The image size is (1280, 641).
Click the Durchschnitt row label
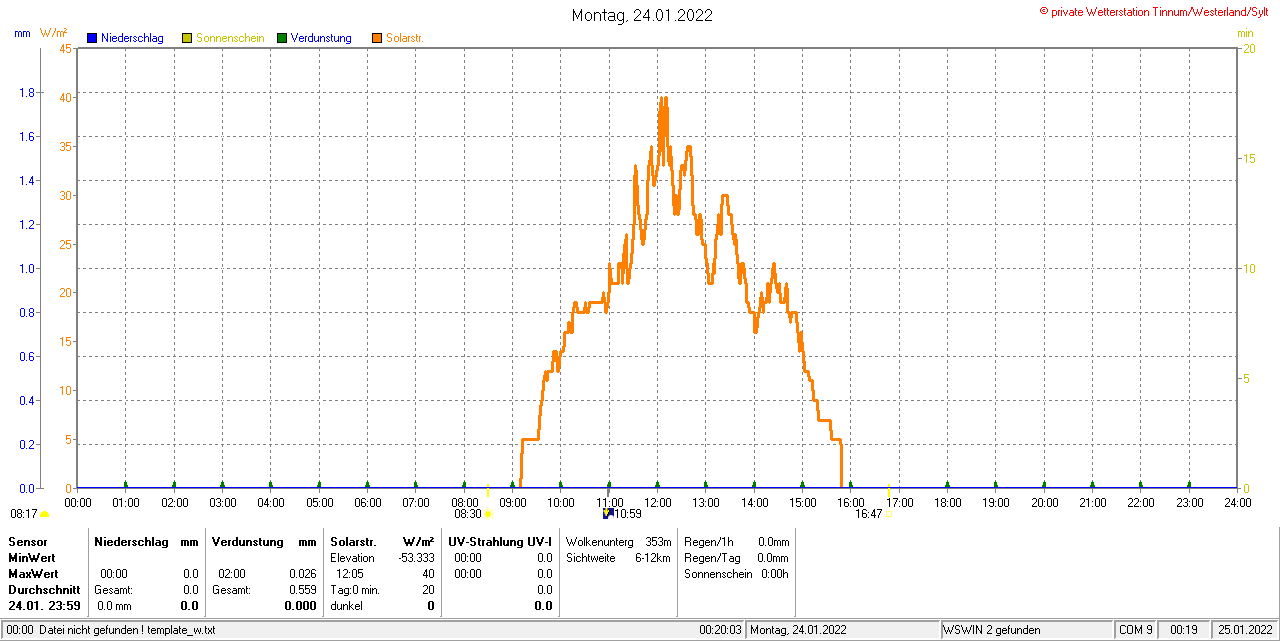coord(44,590)
